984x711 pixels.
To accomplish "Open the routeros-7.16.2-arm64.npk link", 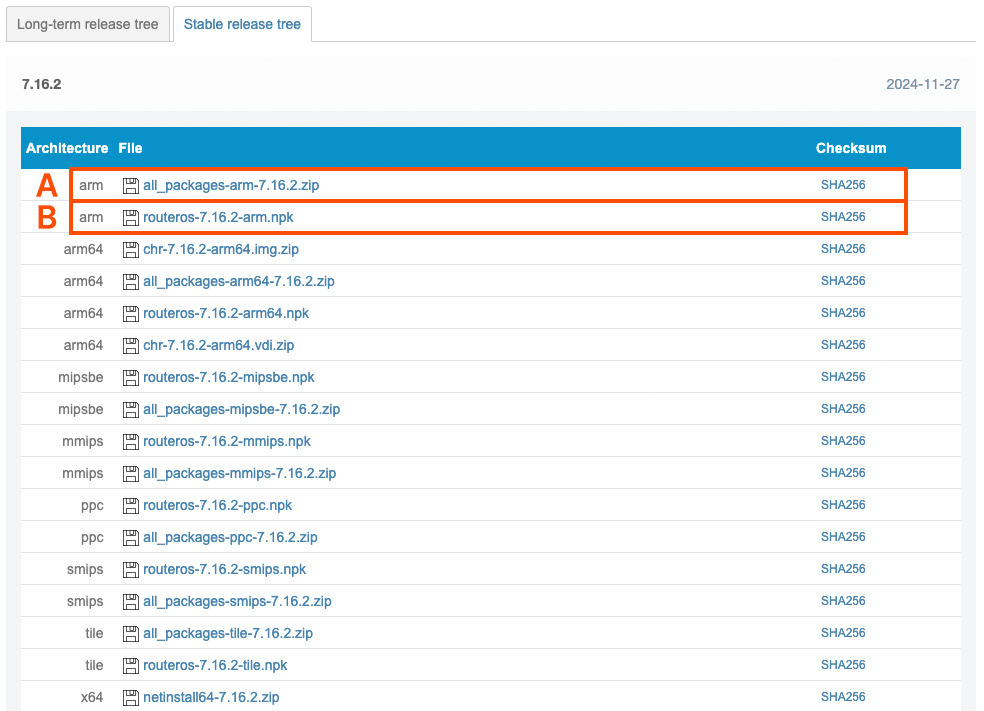I will point(226,314).
